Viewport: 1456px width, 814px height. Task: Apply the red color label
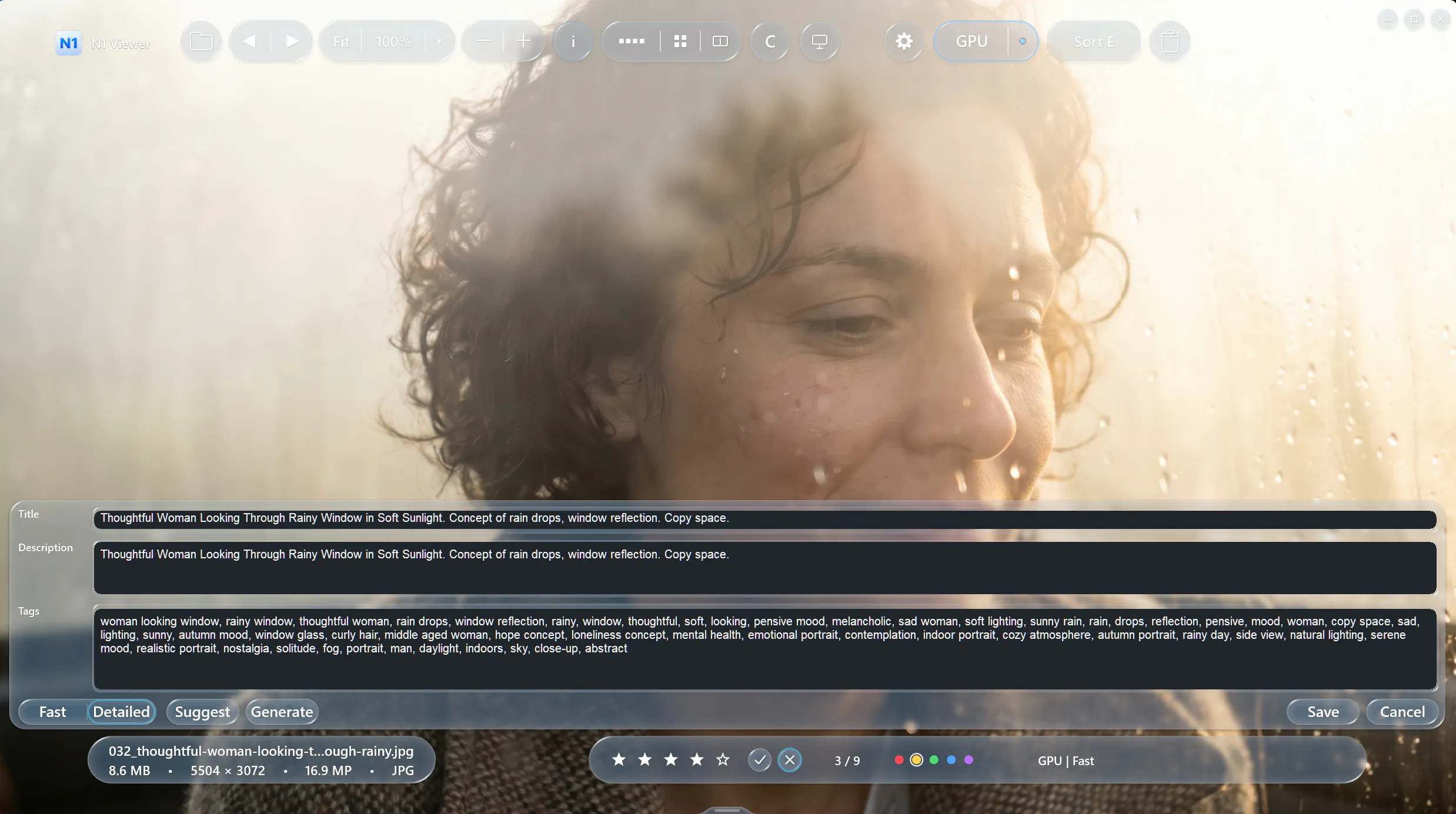tap(899, 760)
